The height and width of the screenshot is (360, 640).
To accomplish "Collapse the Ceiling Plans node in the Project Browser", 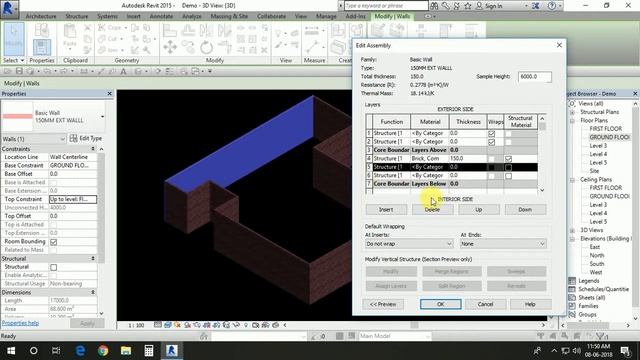I will click(572, 180).
